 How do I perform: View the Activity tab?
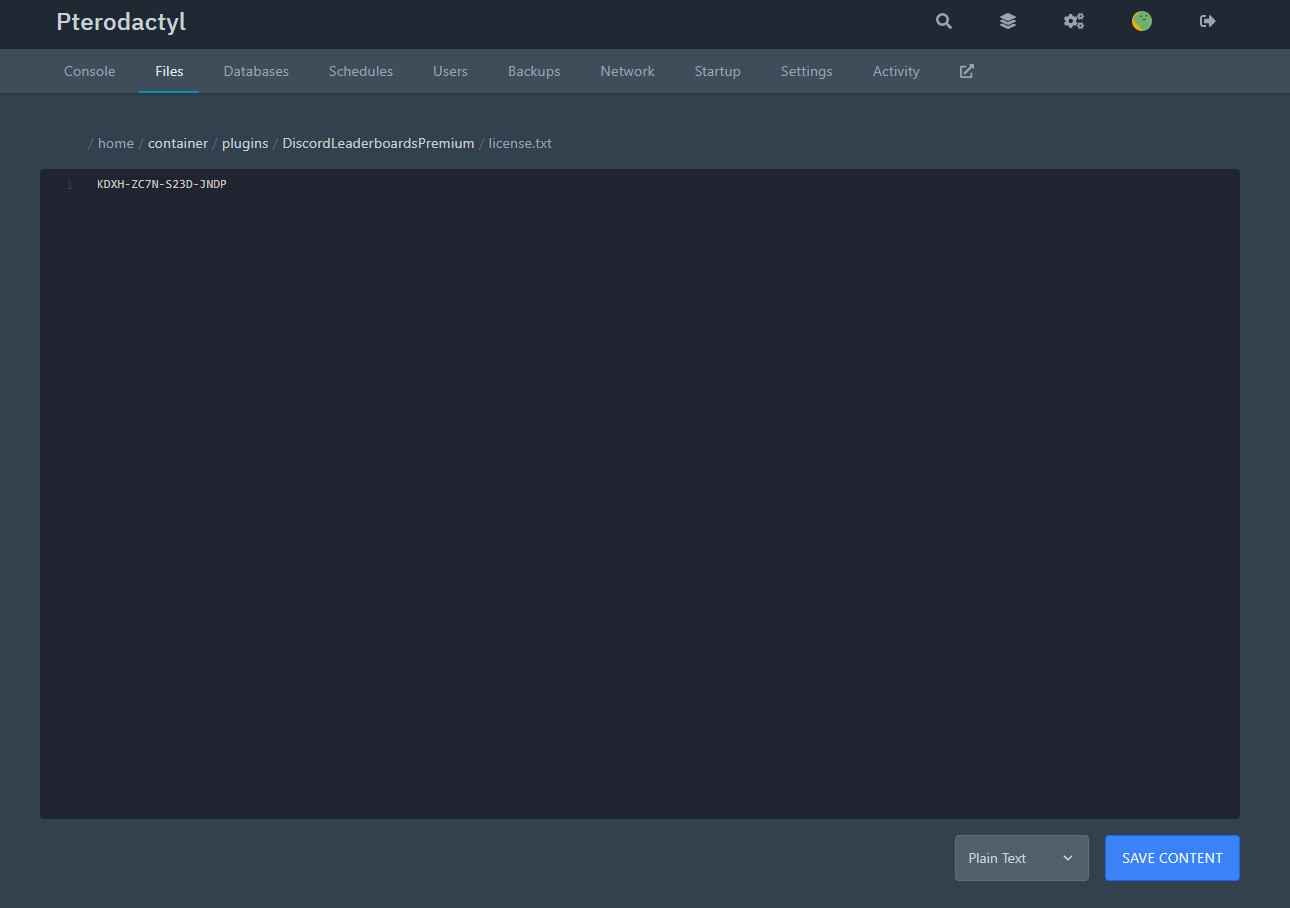click(x=896, y=71)
